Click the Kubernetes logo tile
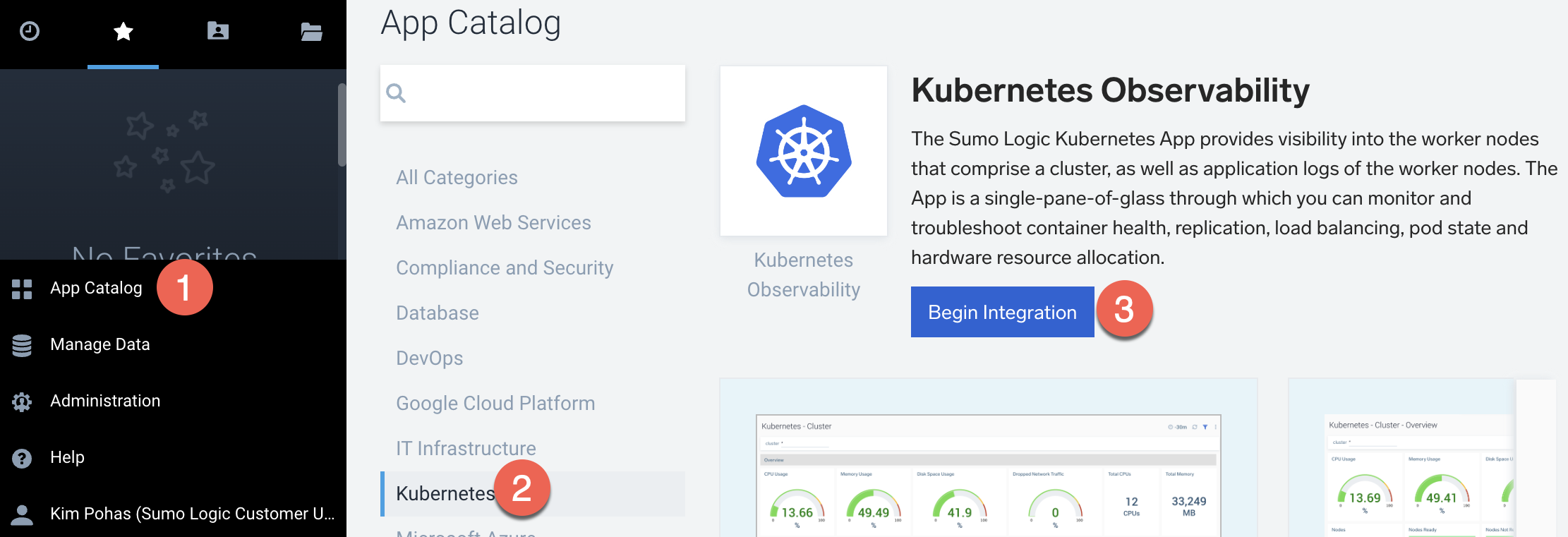The width and height of the screenshot is (1568, 537). pyautogui.click(x=803, y=151)
